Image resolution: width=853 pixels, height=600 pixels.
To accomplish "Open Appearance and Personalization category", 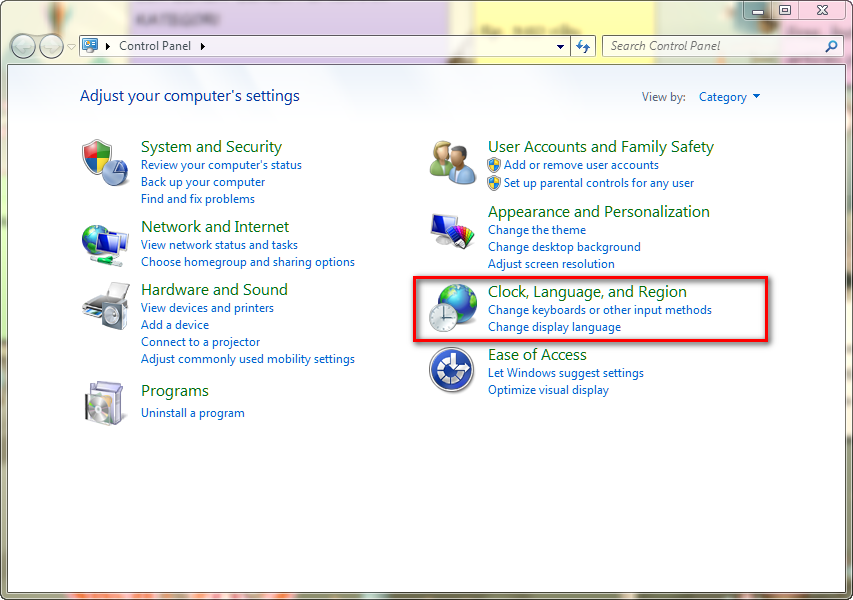I will (598, 212).
